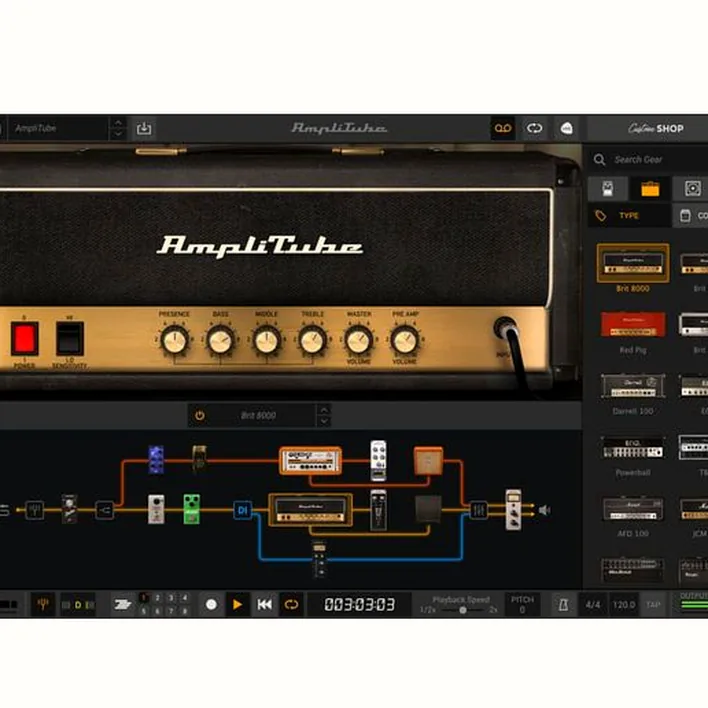Select the Powerball amp thumbnail
The height and width of the screenshot is (708, 708).
(633, 447)
